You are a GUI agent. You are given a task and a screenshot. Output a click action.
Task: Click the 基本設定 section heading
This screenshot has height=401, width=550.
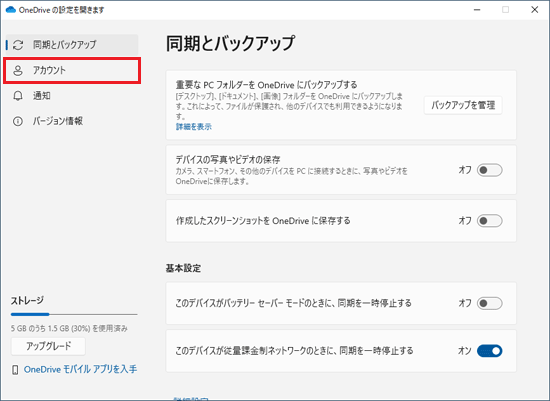point(183,268)
